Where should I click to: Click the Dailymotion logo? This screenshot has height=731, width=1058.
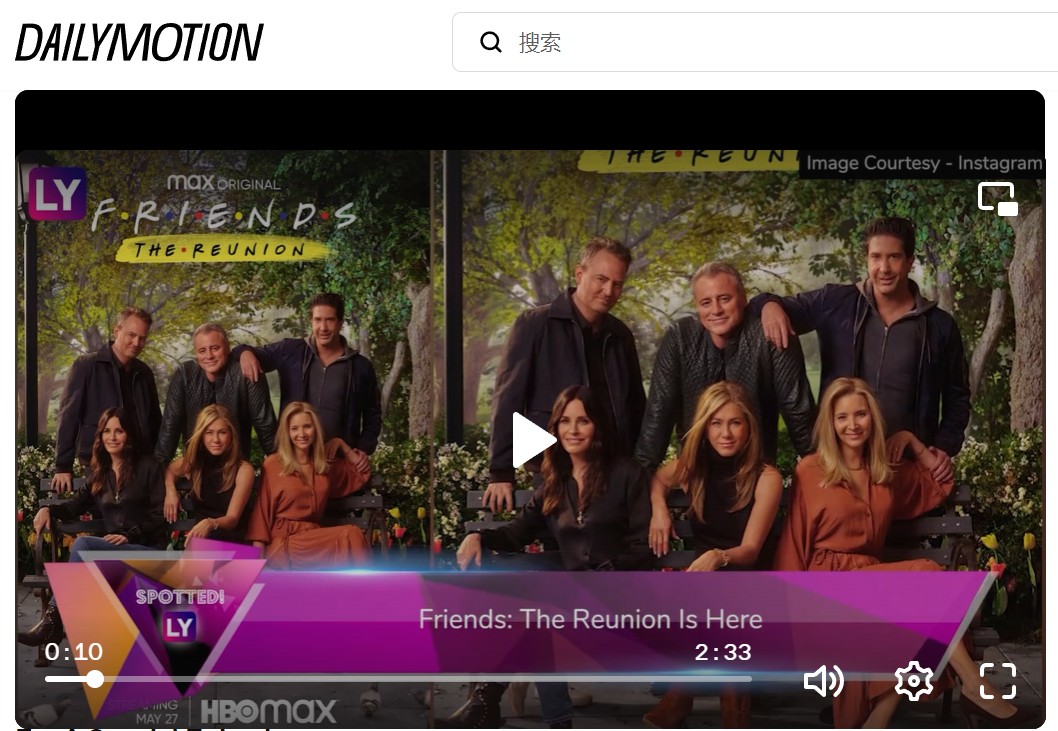139,42
